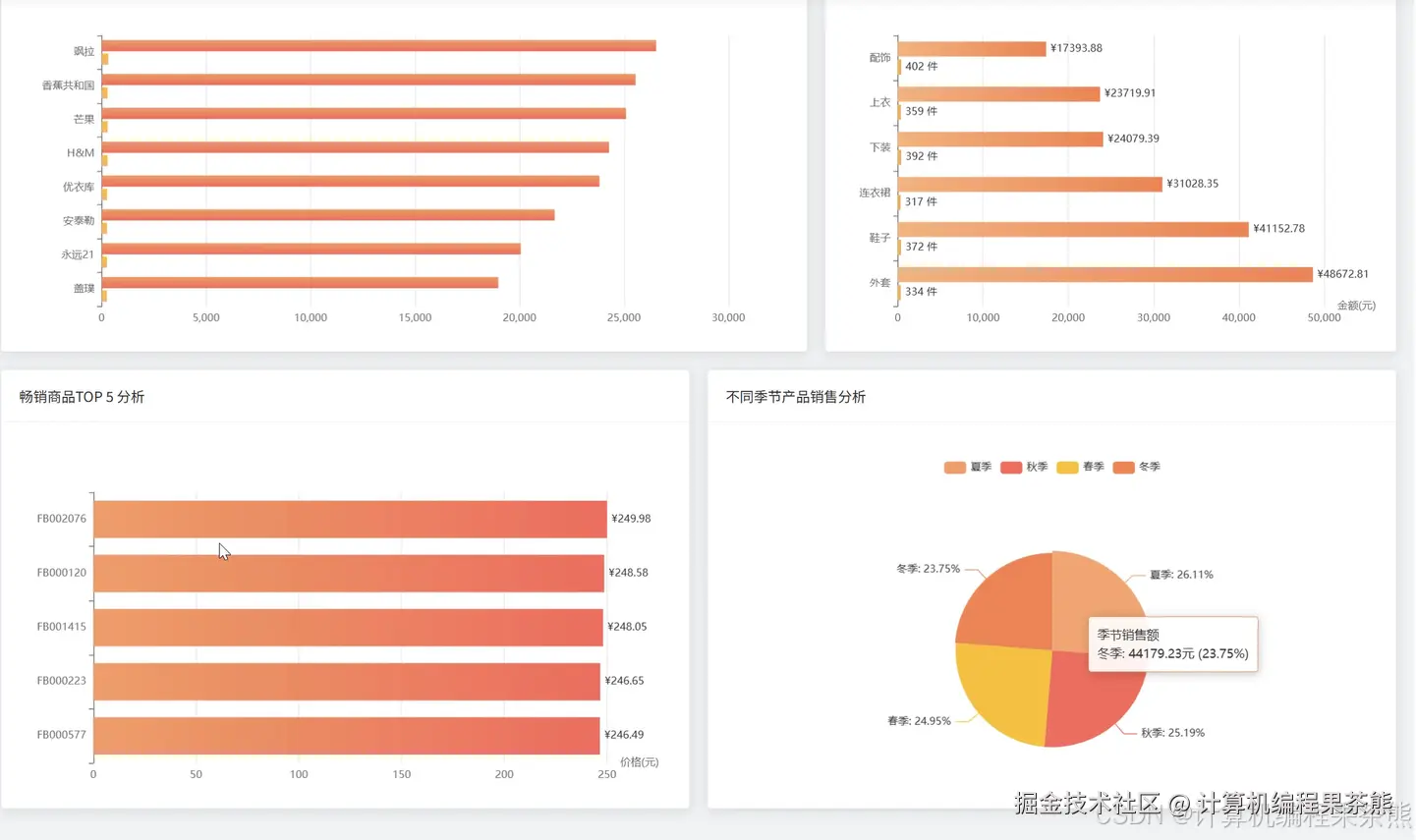Click the 优衣库 brand sales bar
The height and width of the screenshot is (840, 1416).
point(350,181)
